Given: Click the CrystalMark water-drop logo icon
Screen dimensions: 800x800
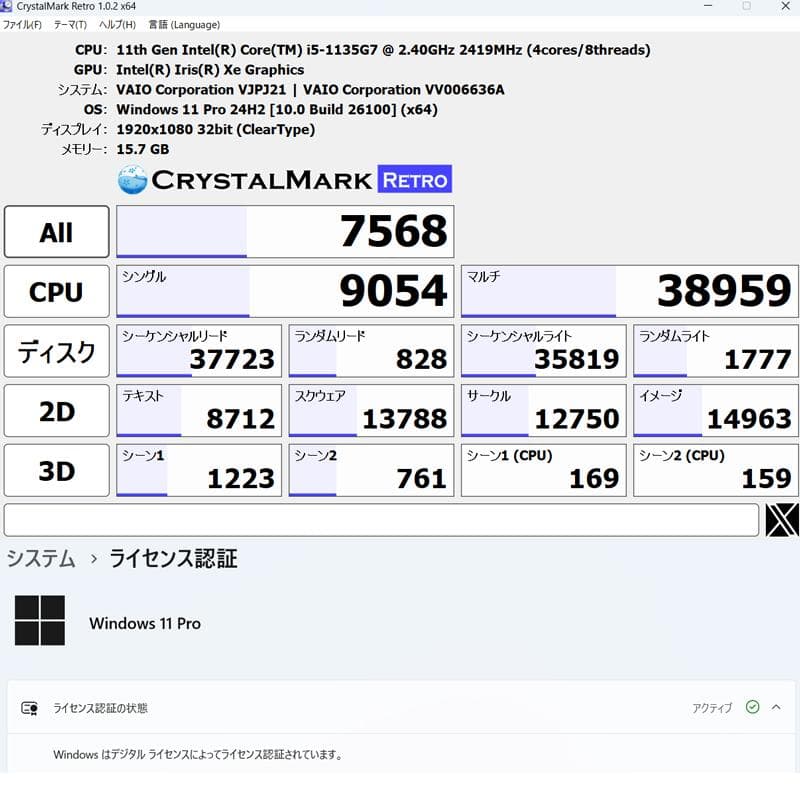Looking at the screenshot, I should click(x=133, y=180).
